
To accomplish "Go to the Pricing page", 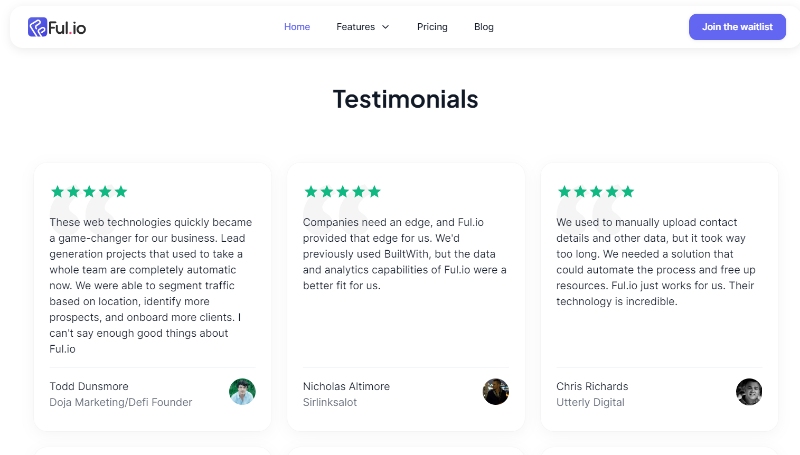I will click(432, 27).
